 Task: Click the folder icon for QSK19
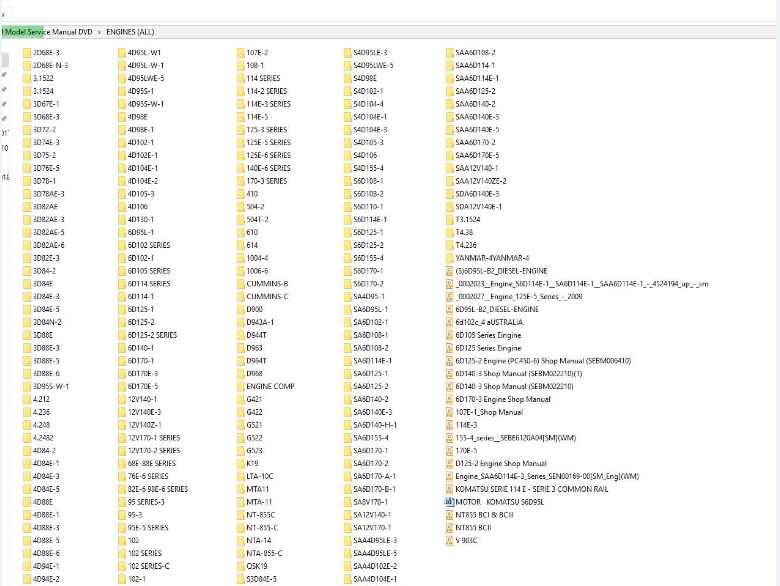pos(241,566)
